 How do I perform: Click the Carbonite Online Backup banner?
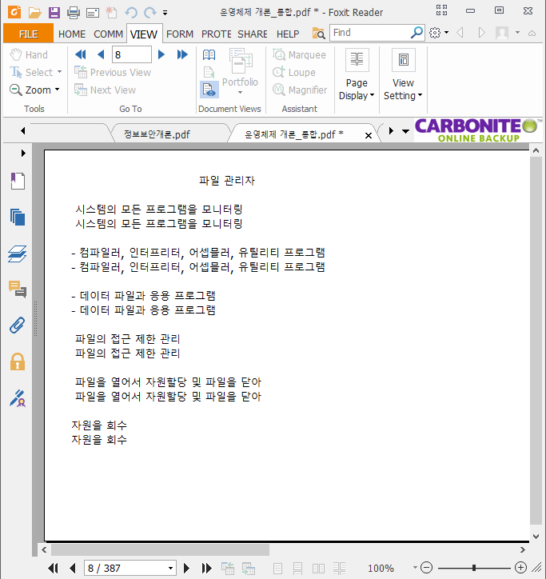478,130
